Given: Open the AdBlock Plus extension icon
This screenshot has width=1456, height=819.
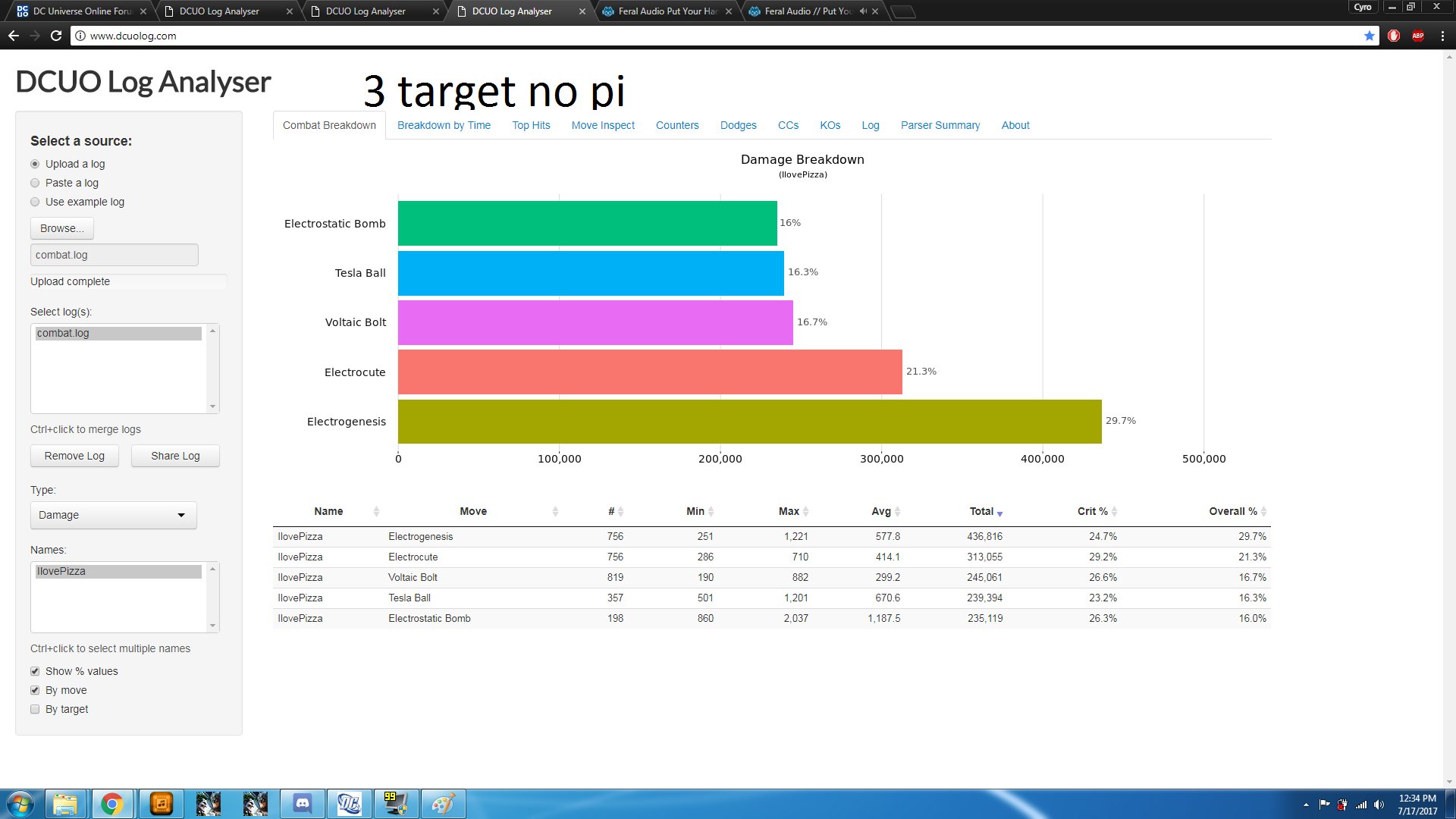Looking at the screenshot, I should pos(1418,36).
